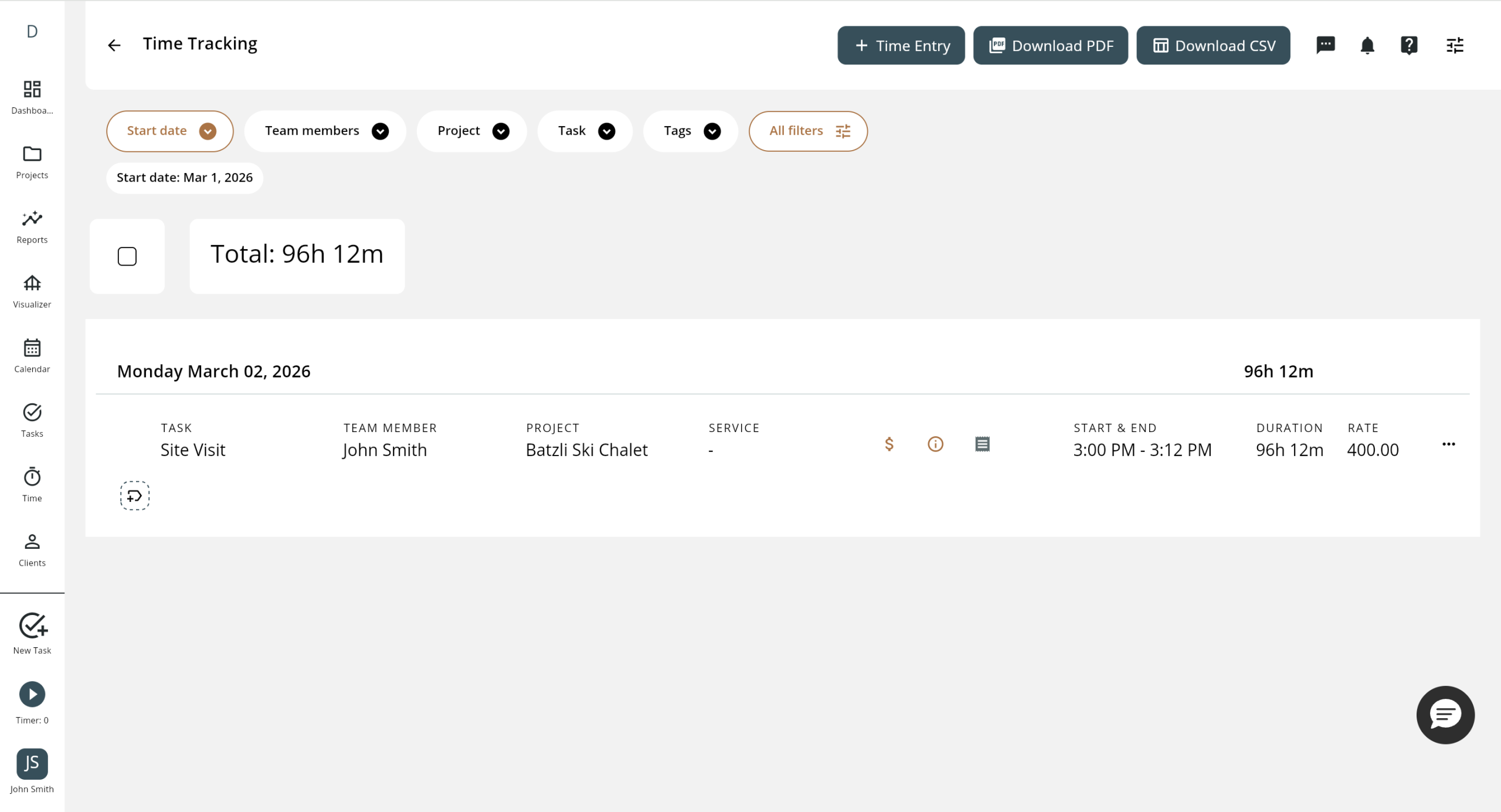Add comment using dashed speech bubble icon

pos(135,496)
